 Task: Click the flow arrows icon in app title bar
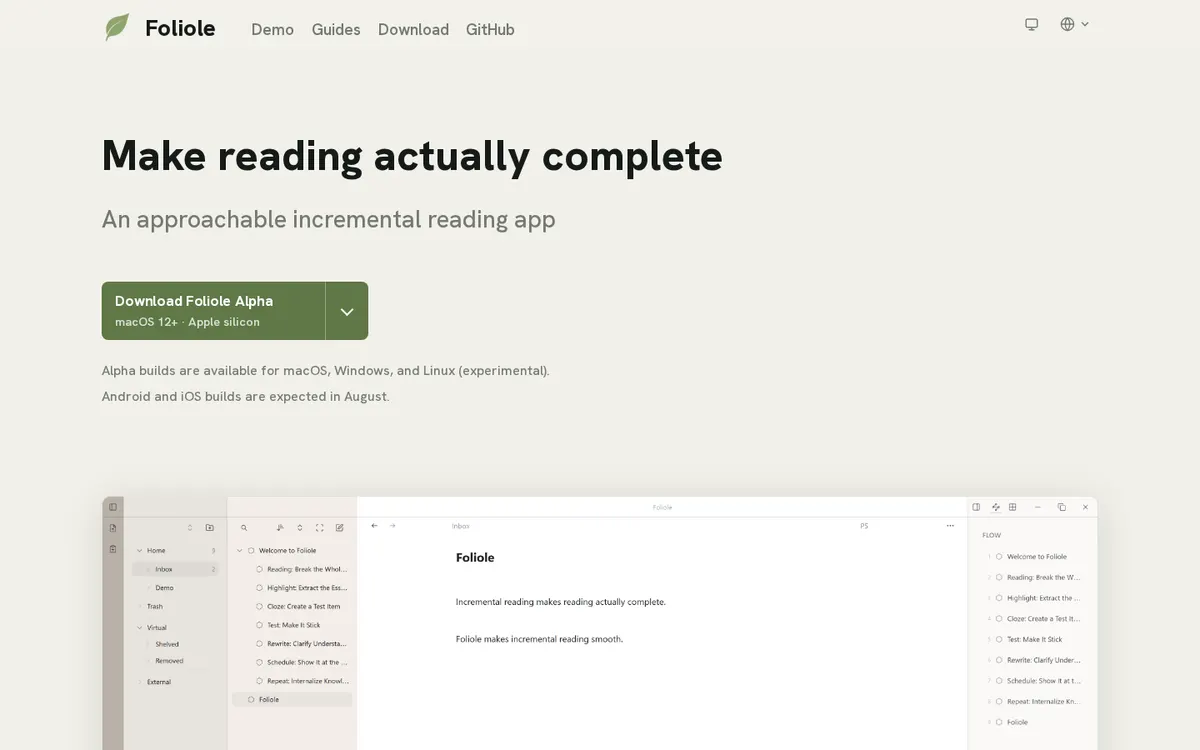(x=995, y=507)
